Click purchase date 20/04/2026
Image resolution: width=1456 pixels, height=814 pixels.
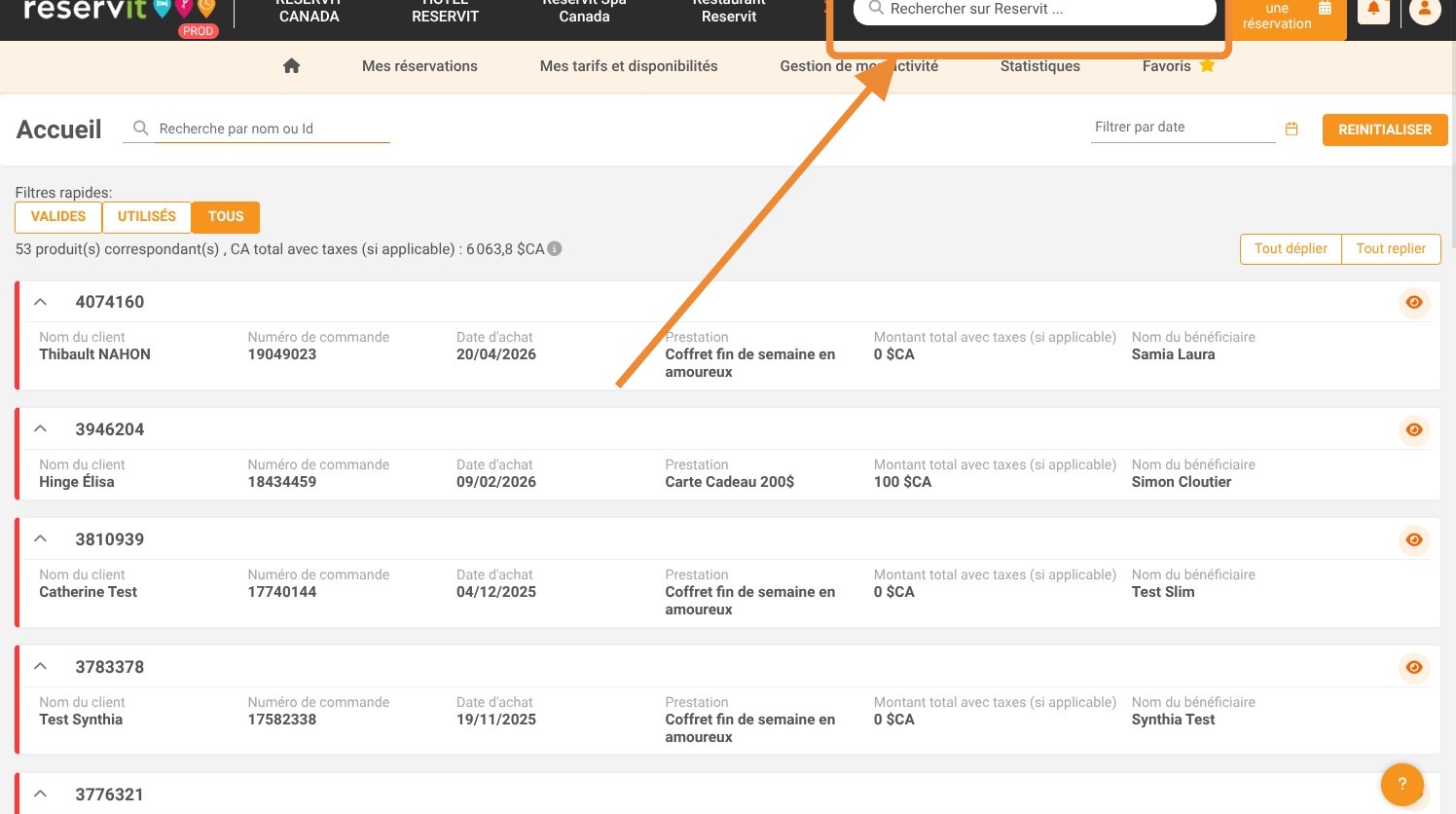pyautogui.click(x=496, y=354)
